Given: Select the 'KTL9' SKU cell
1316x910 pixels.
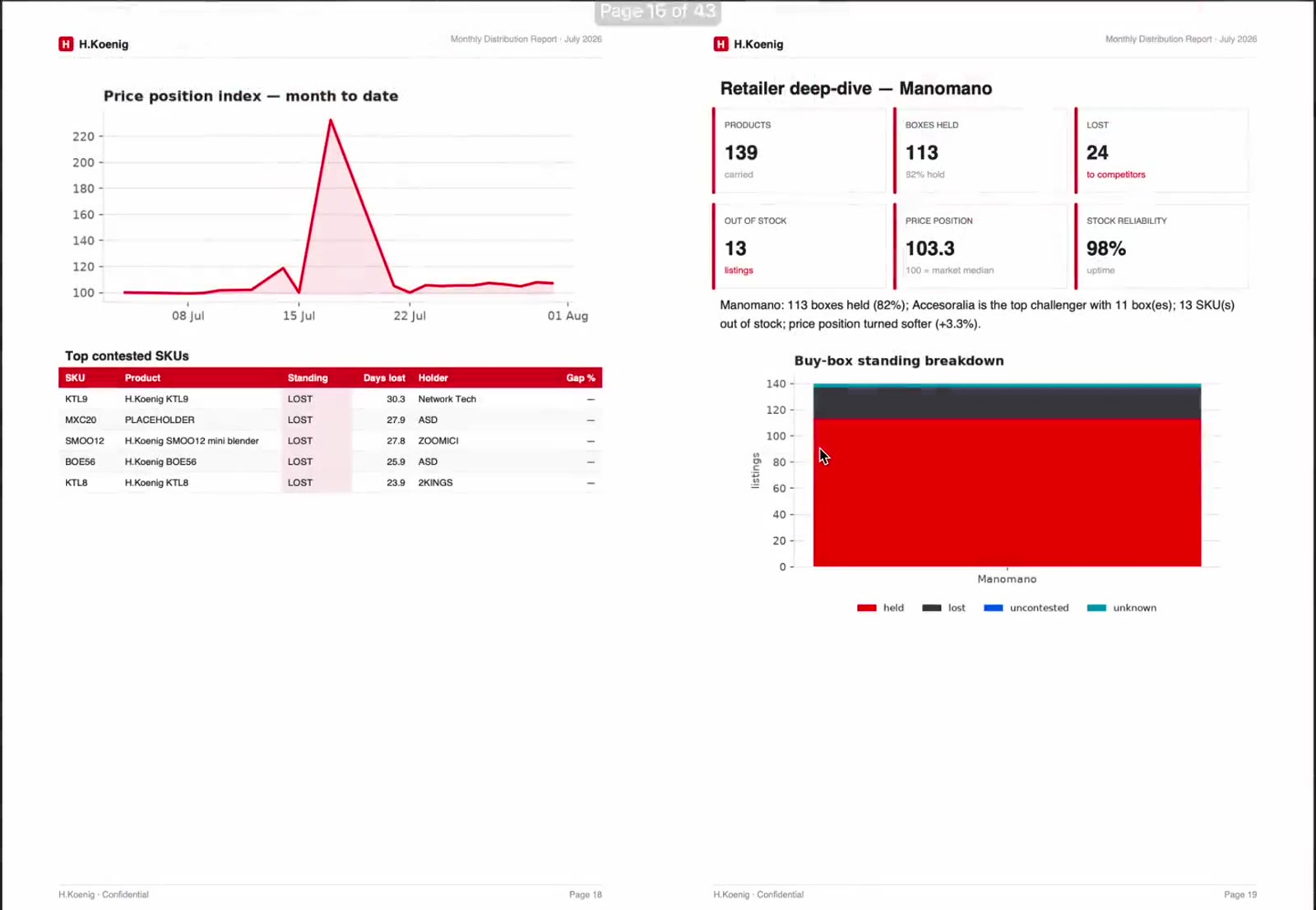Looking at the screenshot, I should (76, 399).
